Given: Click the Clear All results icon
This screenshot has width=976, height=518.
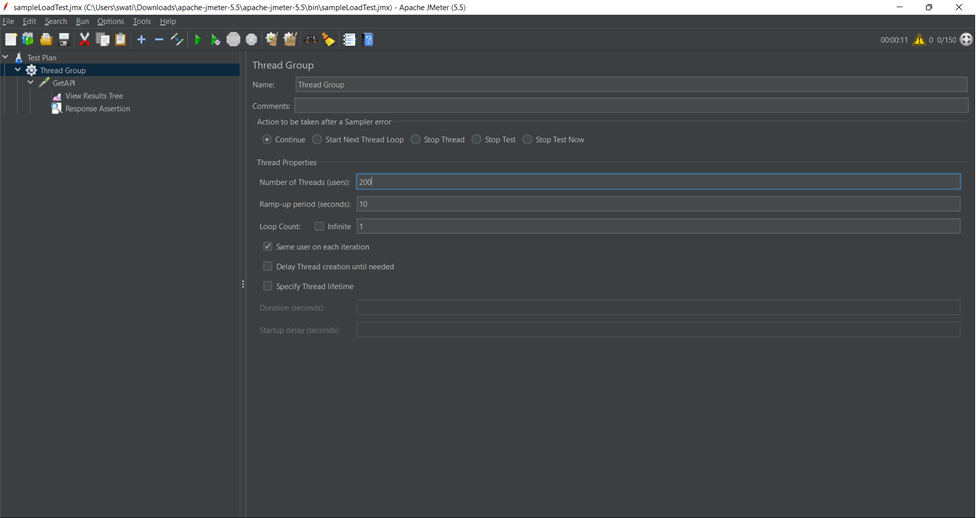Looking at the screenshot, I should point(290,39).
